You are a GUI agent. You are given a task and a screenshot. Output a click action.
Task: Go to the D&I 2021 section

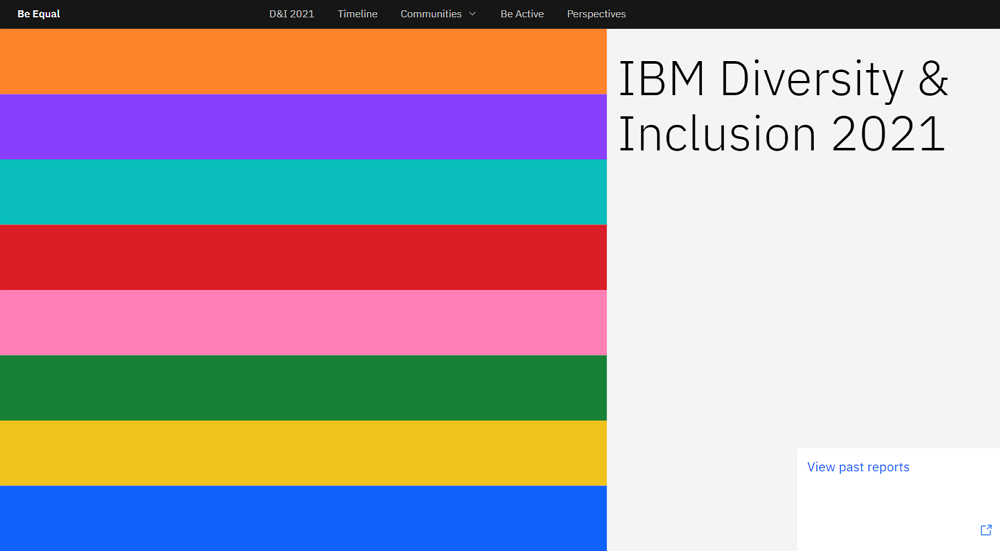click(291, 14)
